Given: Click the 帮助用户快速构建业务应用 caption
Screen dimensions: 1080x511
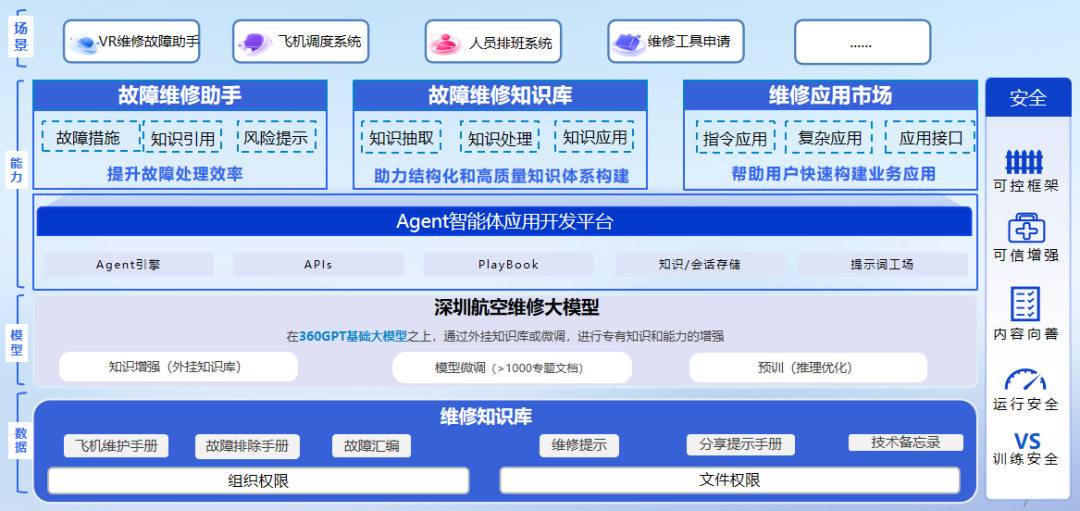Looking at the screenshot, I should 833,174.
